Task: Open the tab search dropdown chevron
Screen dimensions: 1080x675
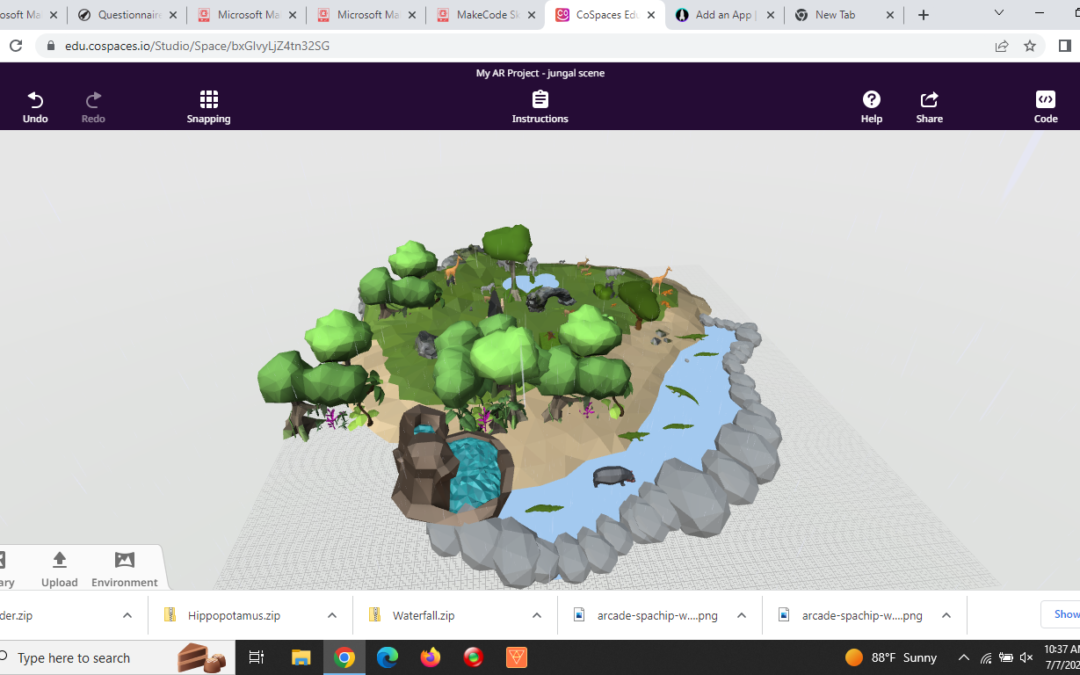Action: tap(999, 13)
